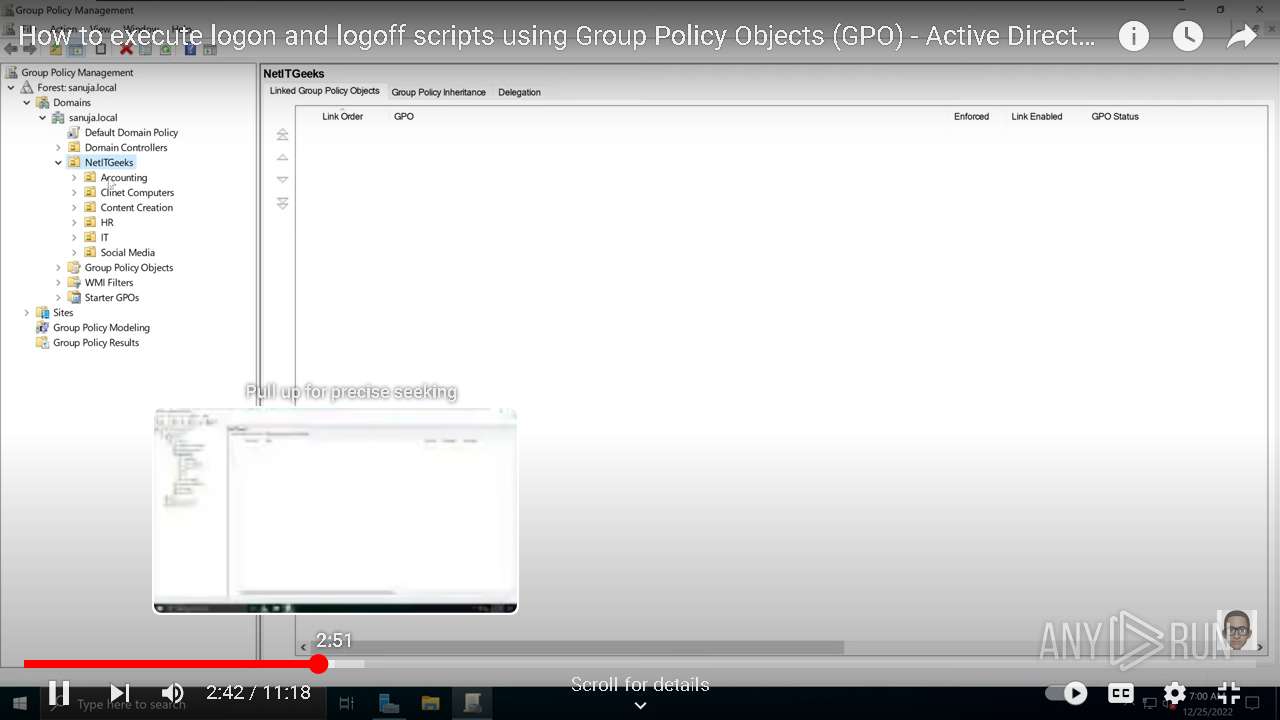This screenshot has width=1280, height=720.
Task: Click the red scrubber handle
Action: pyautogui.click(x=319, y=664)
